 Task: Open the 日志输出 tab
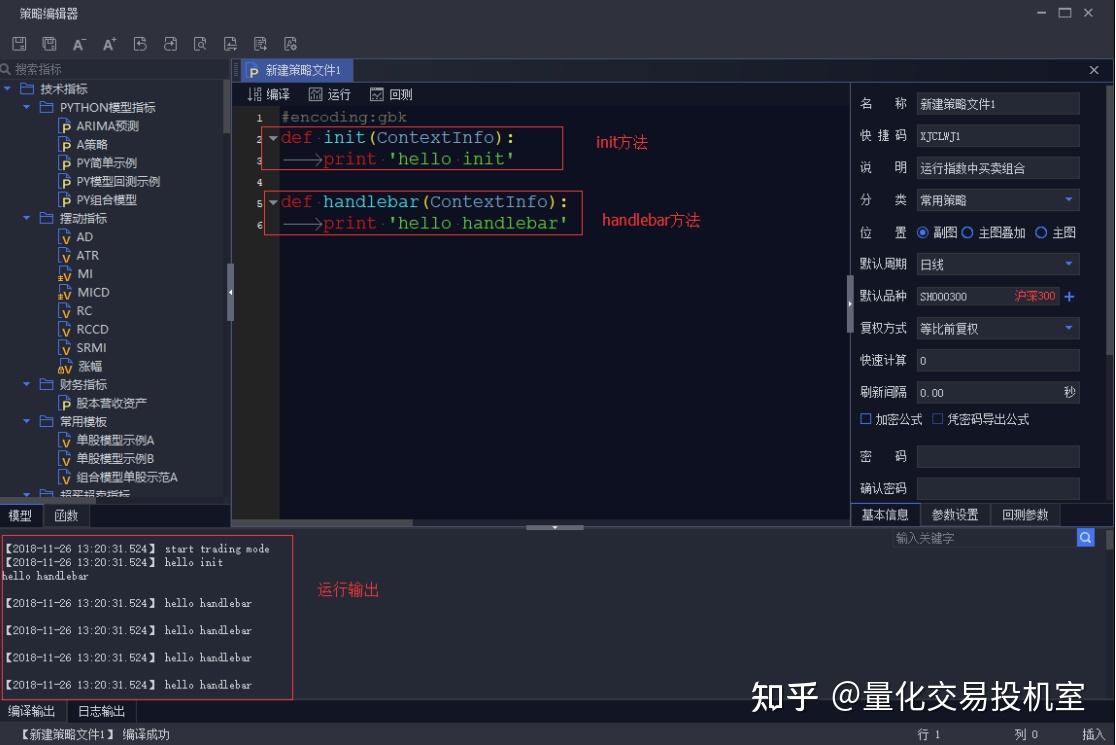tap(100, 710)
